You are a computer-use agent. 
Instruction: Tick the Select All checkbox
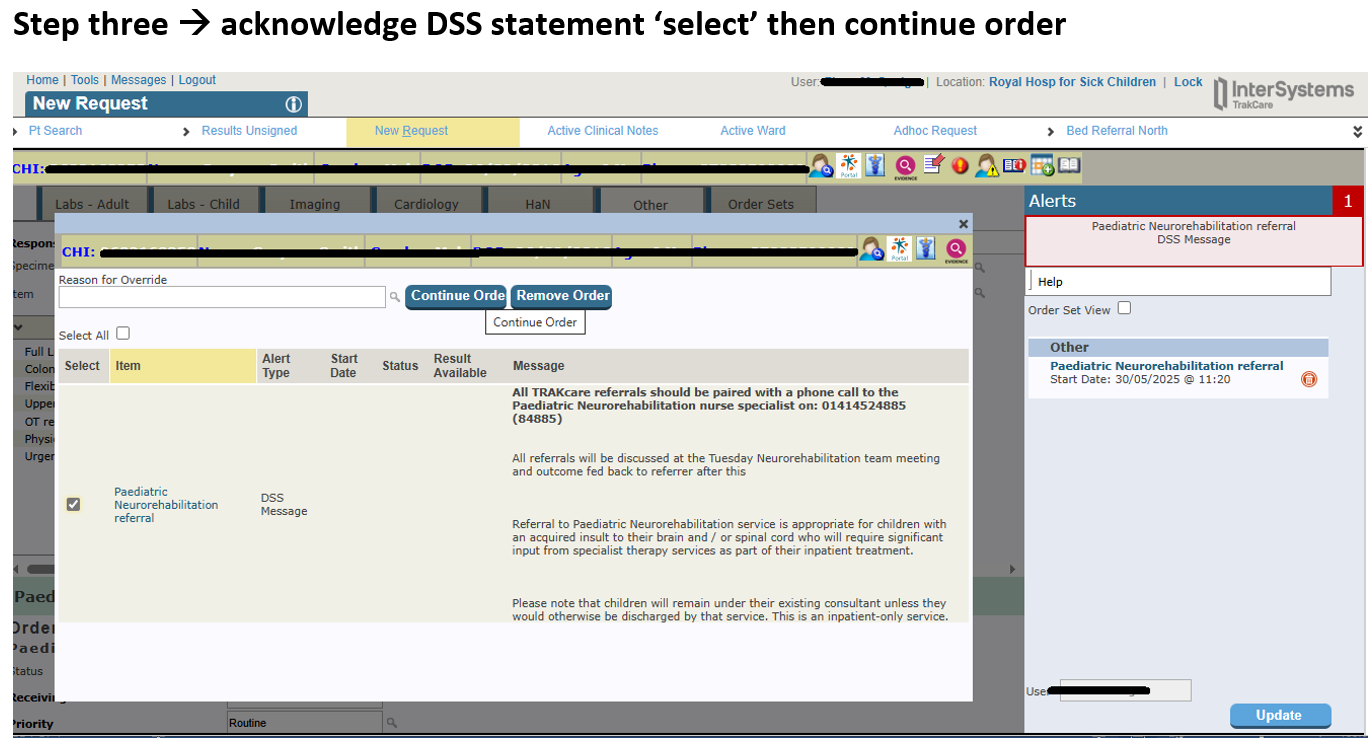123,334
